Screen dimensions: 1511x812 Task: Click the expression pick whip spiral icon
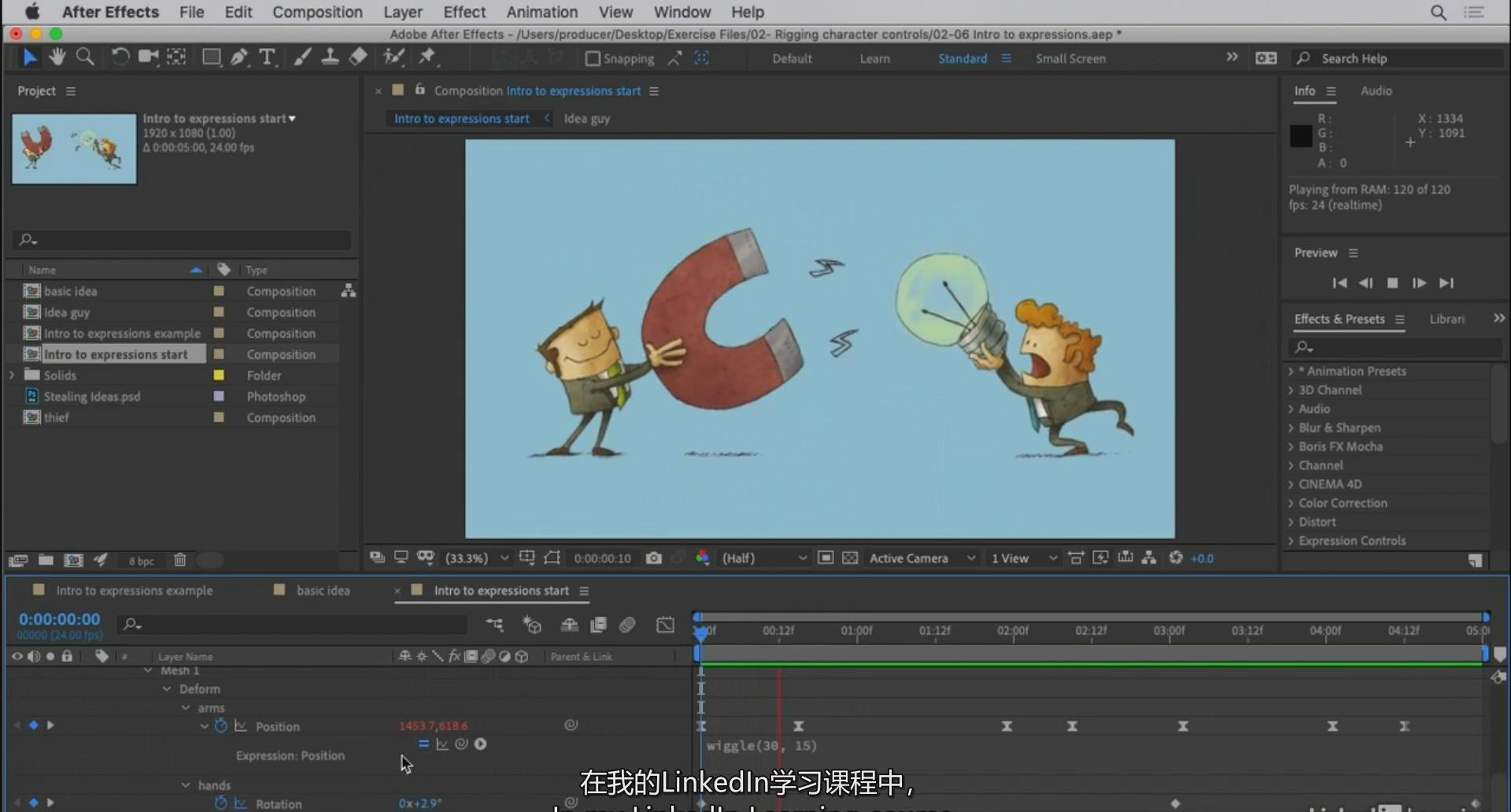461,744
